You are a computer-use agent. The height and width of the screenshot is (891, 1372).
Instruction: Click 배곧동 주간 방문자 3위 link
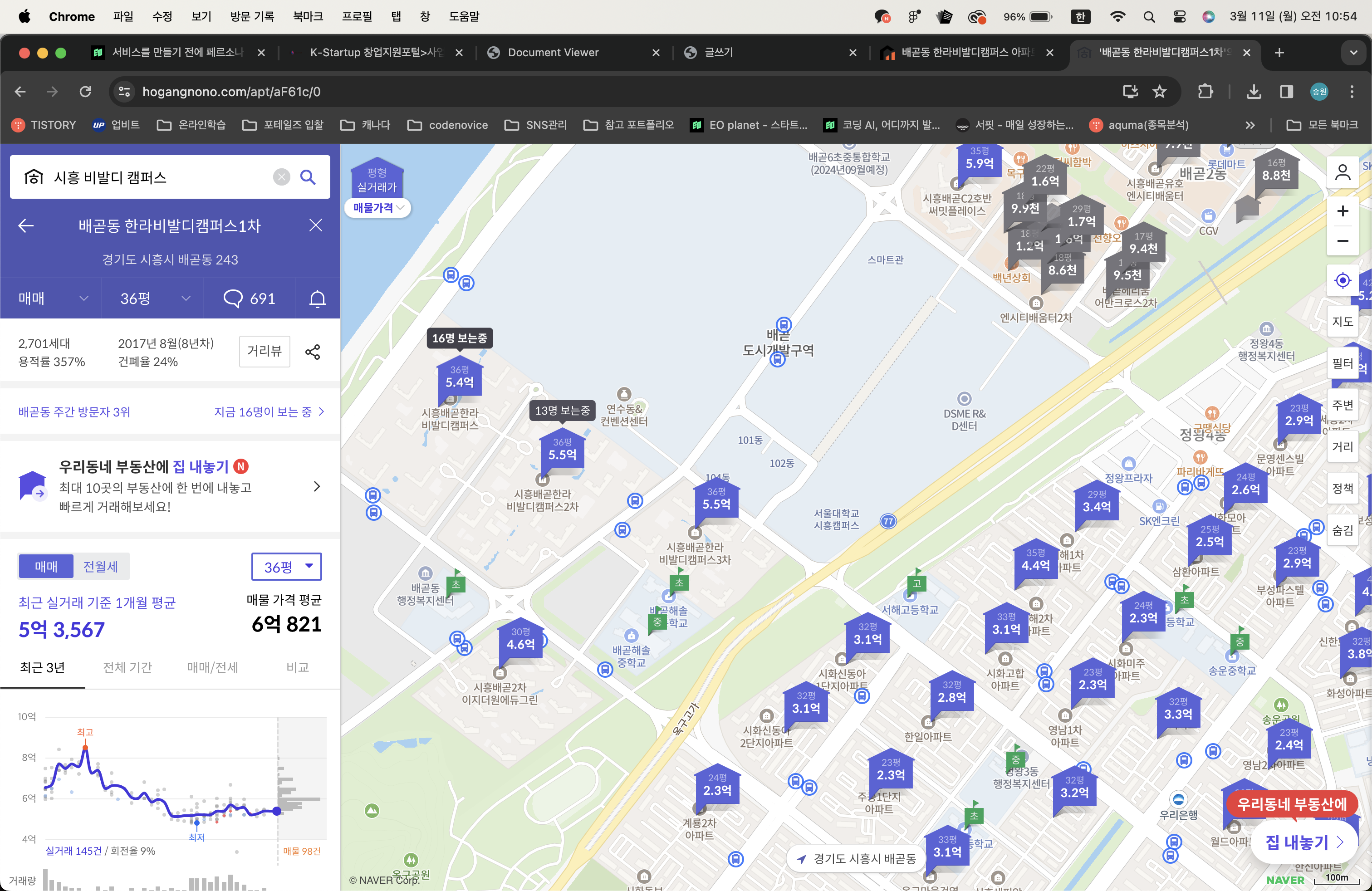[x=74, y=412]
